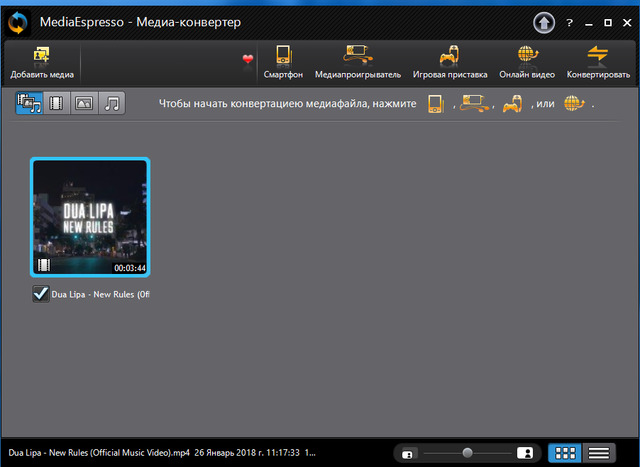Click the large thumbnail size icon
The width and height of the screenshot is (640, 467).
click(x=525, y=454)
